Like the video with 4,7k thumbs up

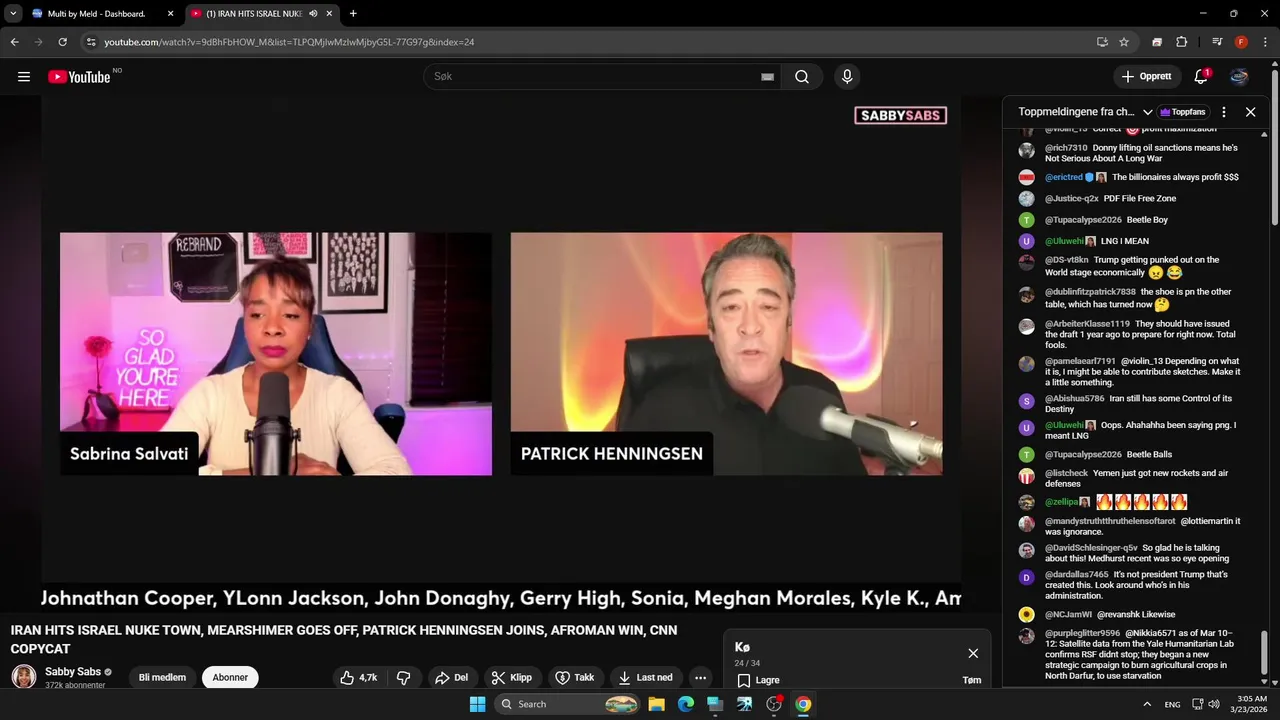coord(358,677)
